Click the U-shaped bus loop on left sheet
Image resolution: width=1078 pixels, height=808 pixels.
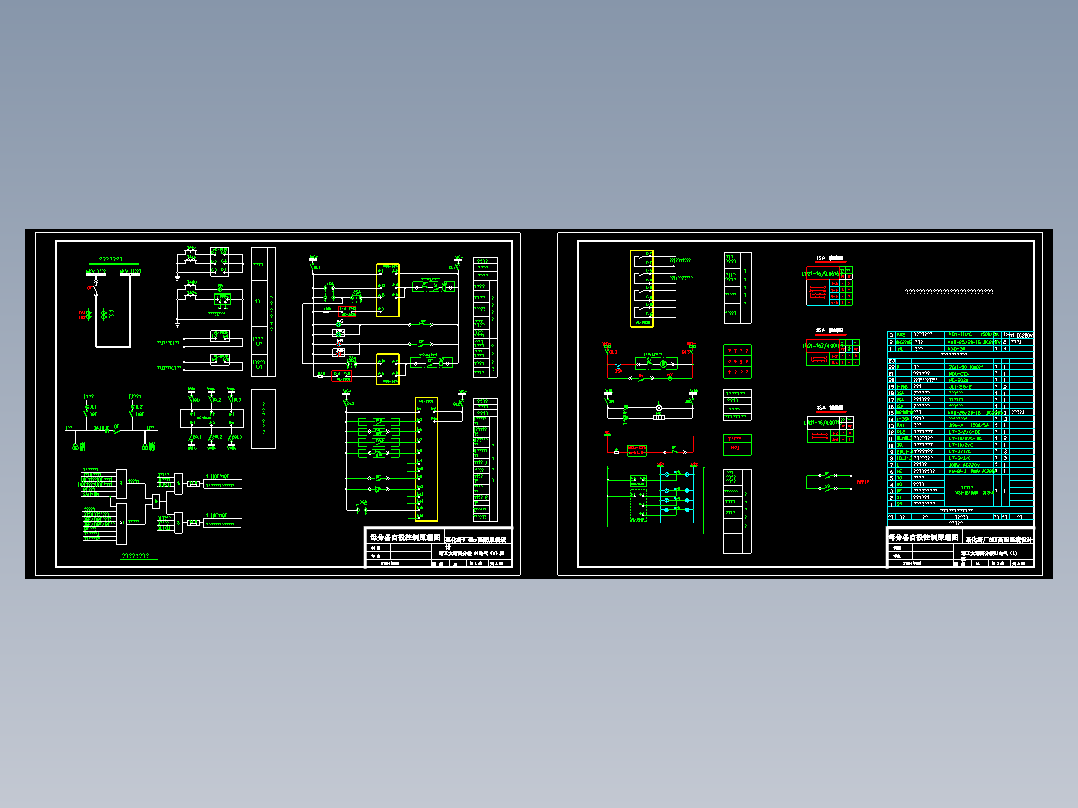pyautogui.click(x=113, y=310)
